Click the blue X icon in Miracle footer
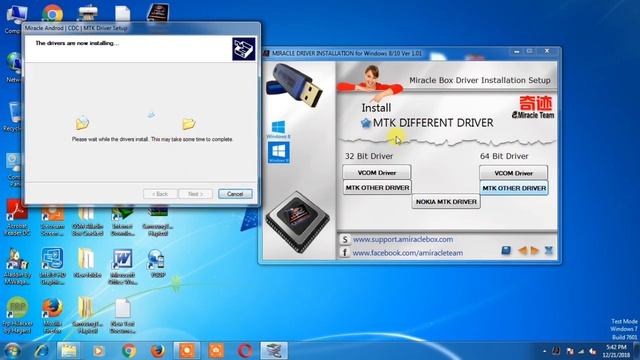 coord(549,251)
